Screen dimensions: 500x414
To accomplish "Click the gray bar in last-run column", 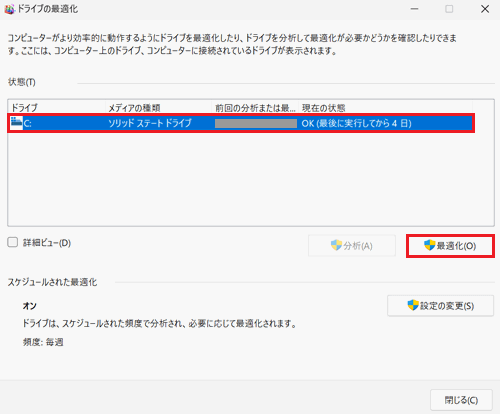I will (x=256, y=124).
